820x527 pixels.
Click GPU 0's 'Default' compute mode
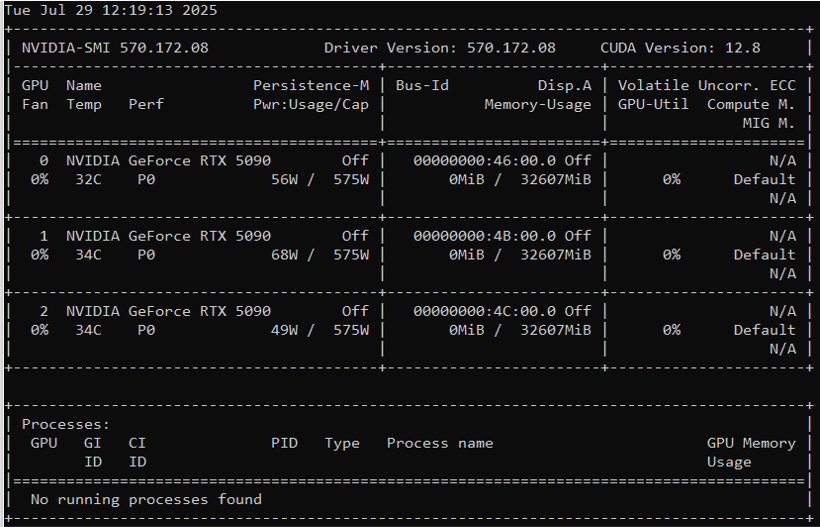point(765,180)
